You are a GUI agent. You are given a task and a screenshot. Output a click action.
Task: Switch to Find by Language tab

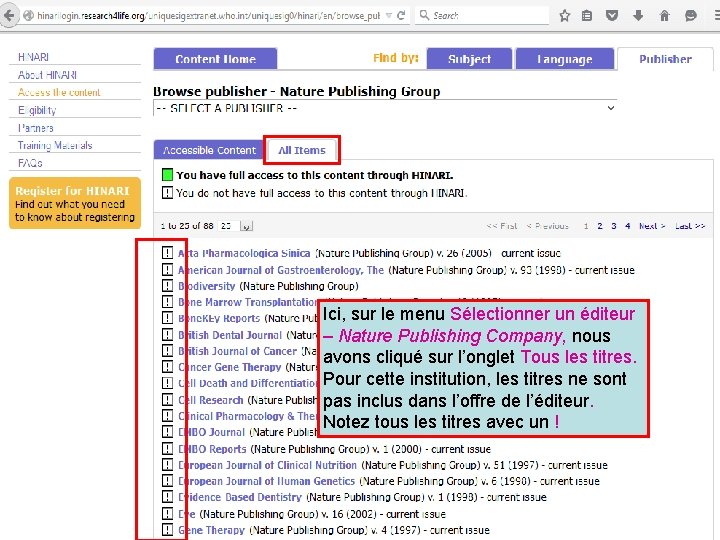[x=565, y=59]
